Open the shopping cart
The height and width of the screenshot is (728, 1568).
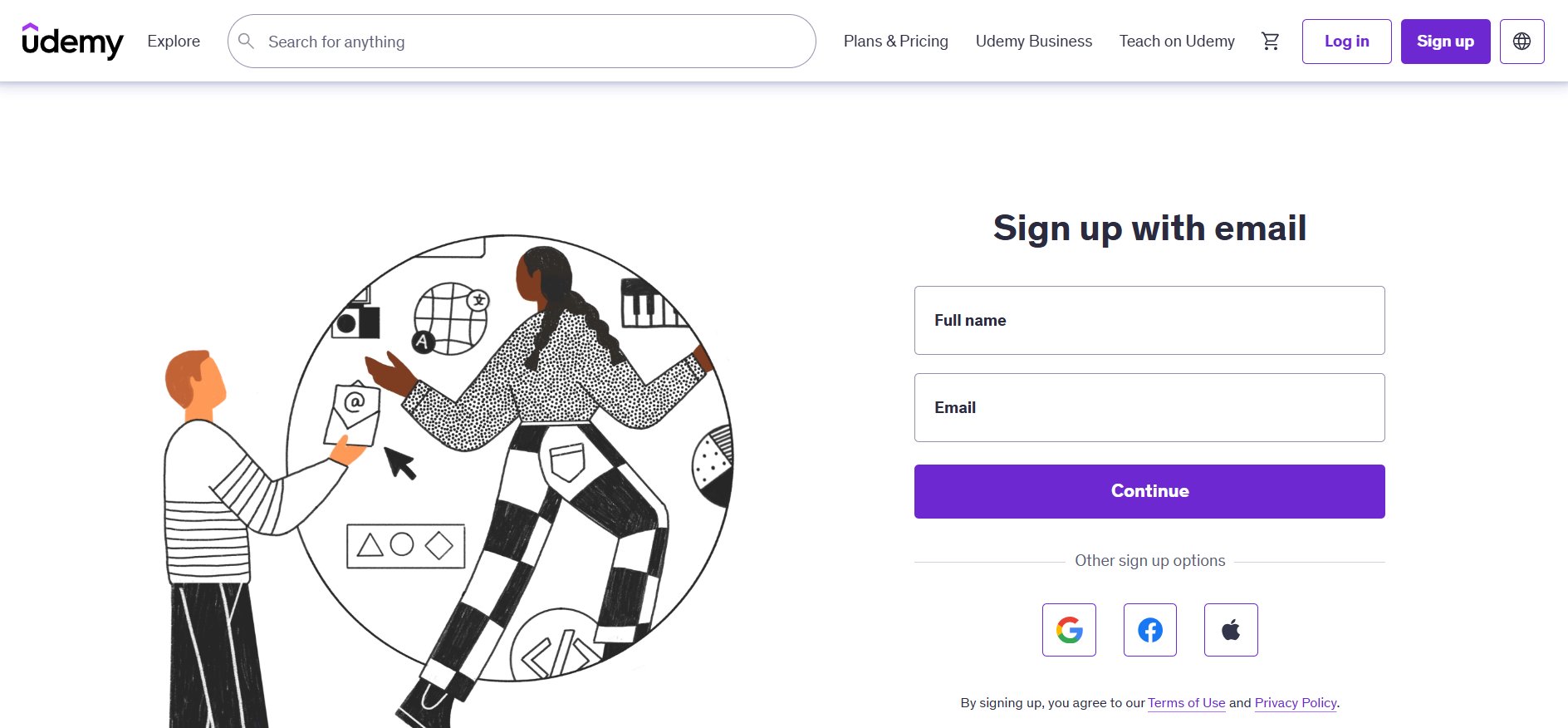tap(1270, 41)
